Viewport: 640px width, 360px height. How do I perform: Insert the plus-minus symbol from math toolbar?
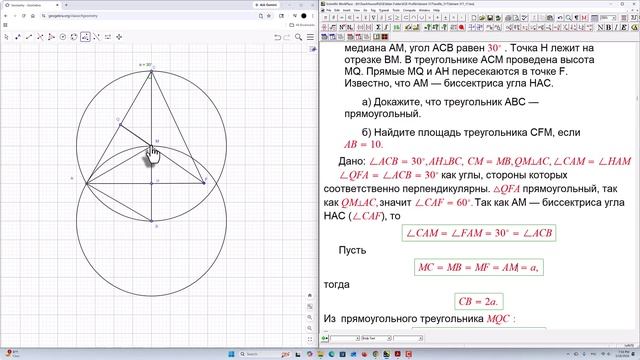[x=445, y=18]
